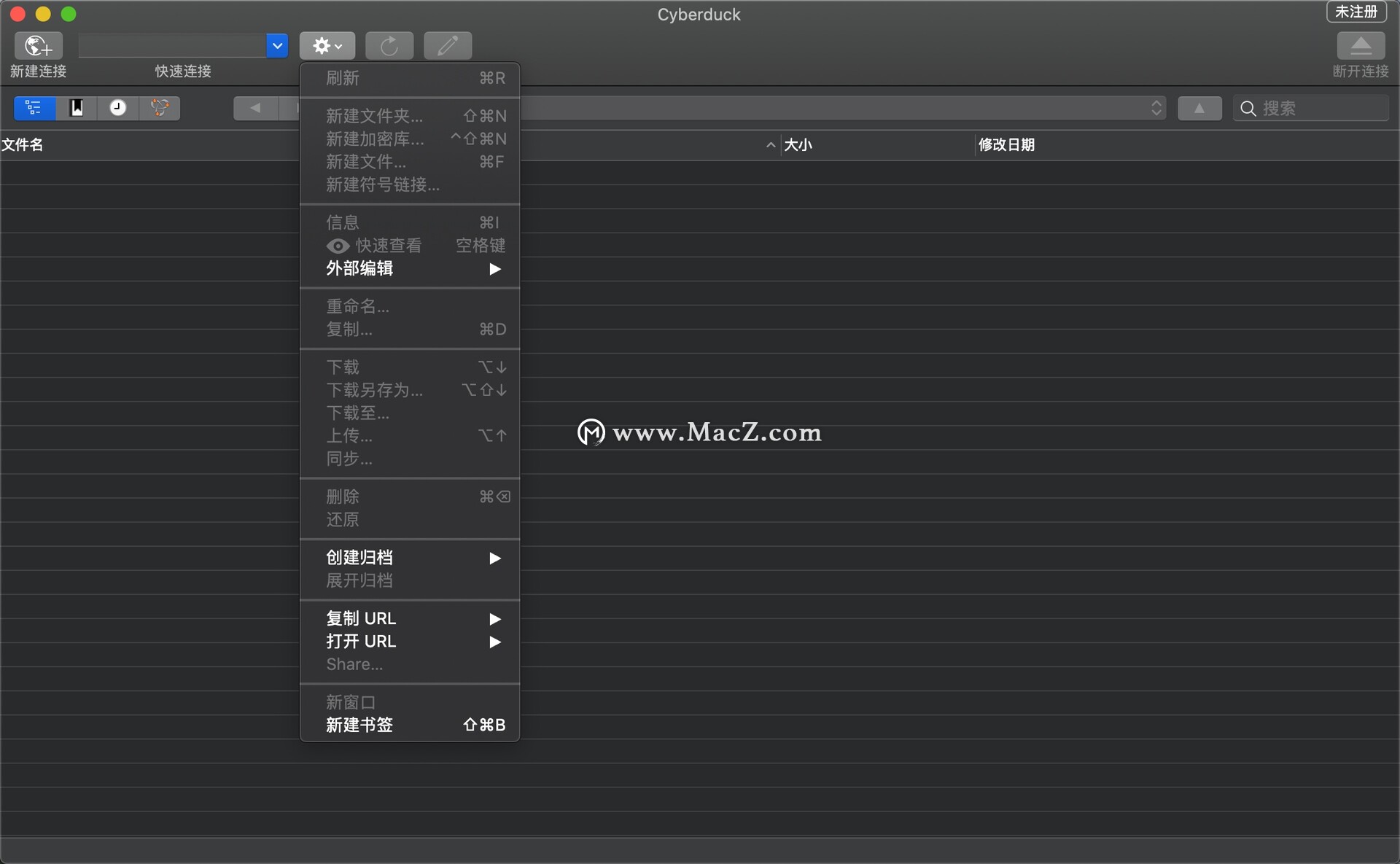Click the back navigation arrow button
The height and width of the screenshot is (864, 1400).
click(255, 108)
